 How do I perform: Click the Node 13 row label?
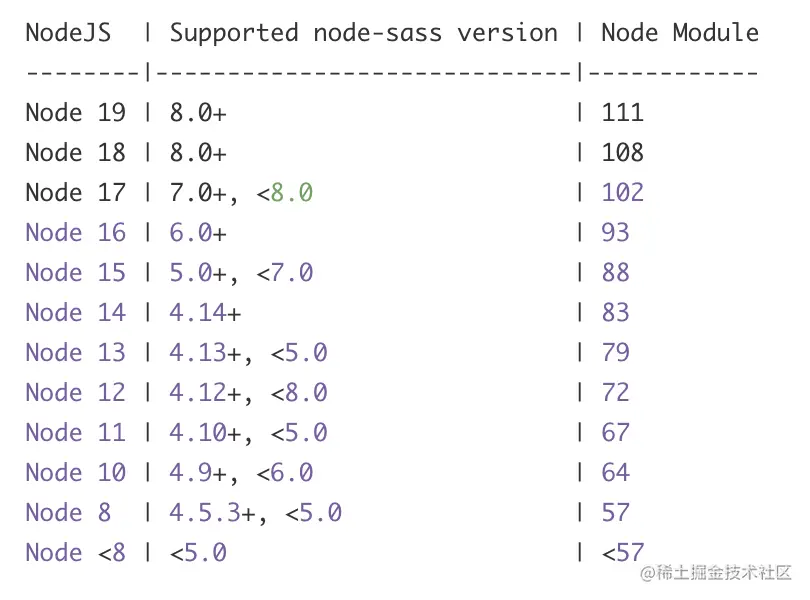pos(75,353)
